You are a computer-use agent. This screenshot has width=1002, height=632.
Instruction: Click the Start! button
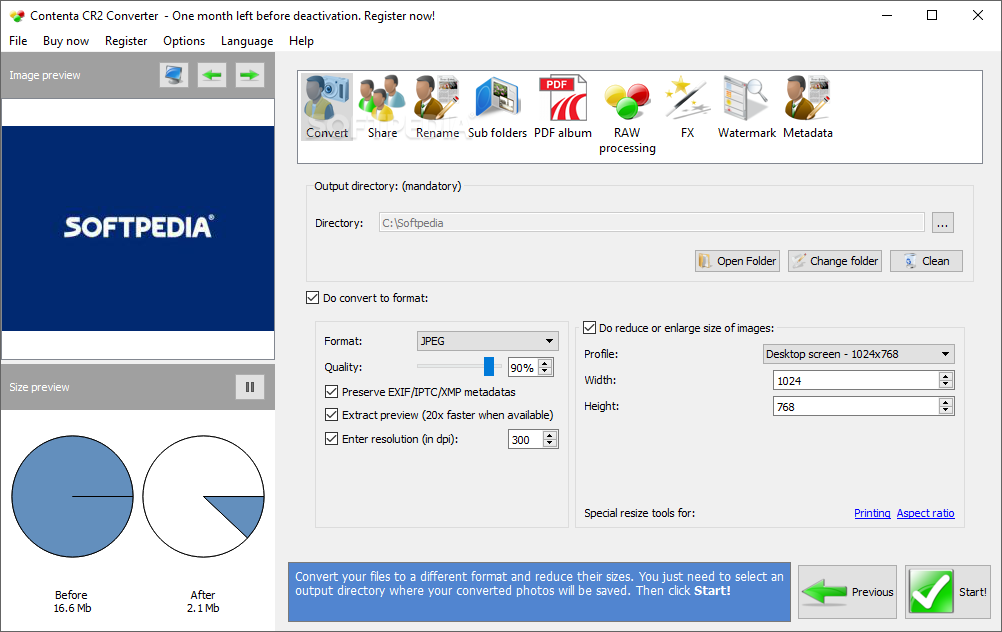(x=948, y=592)
